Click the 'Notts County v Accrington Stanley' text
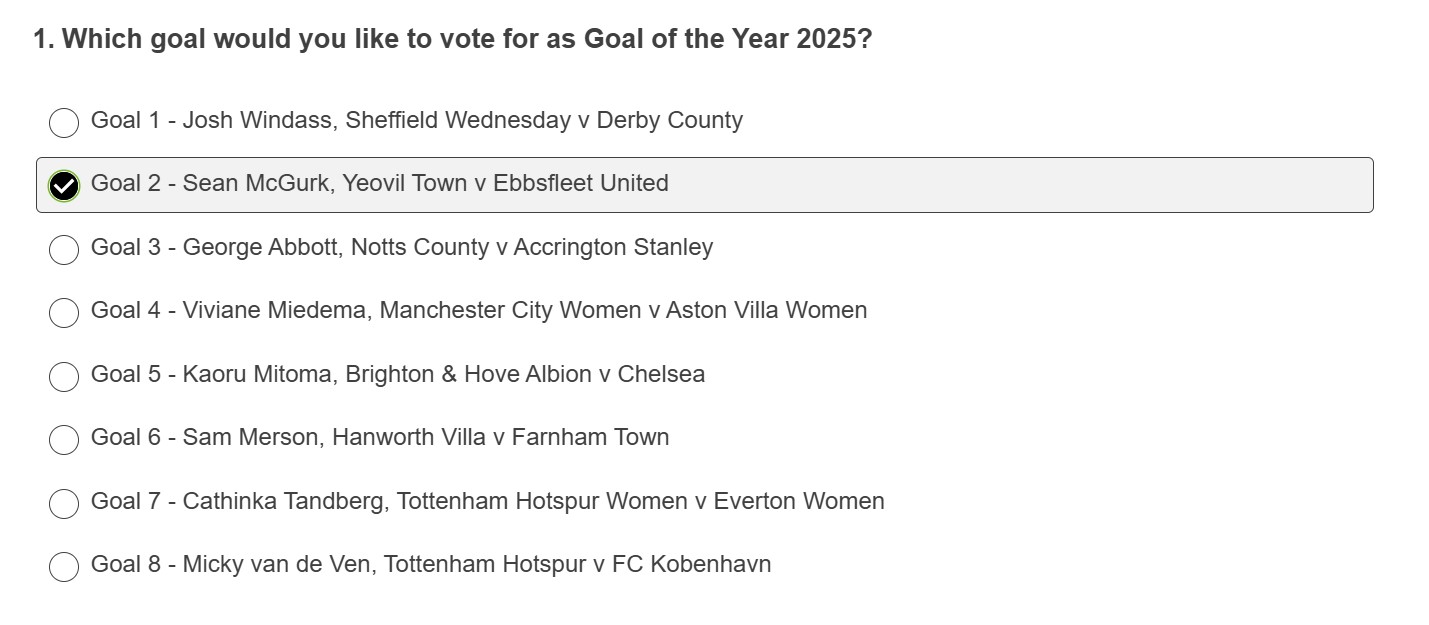Image resolution: width=1429 pixels, height=625 pixels. pos(532,247)
